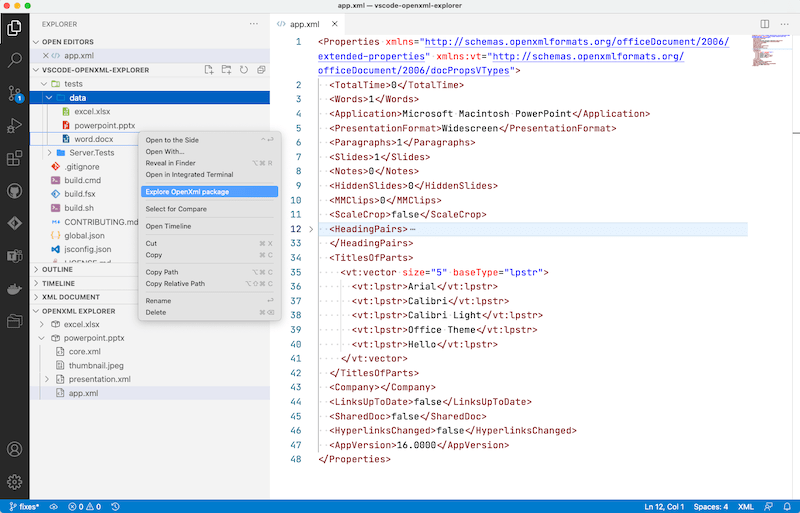Open the Search view in activity bar
This screenshot has height=513, width=800.
click(15, 60)
